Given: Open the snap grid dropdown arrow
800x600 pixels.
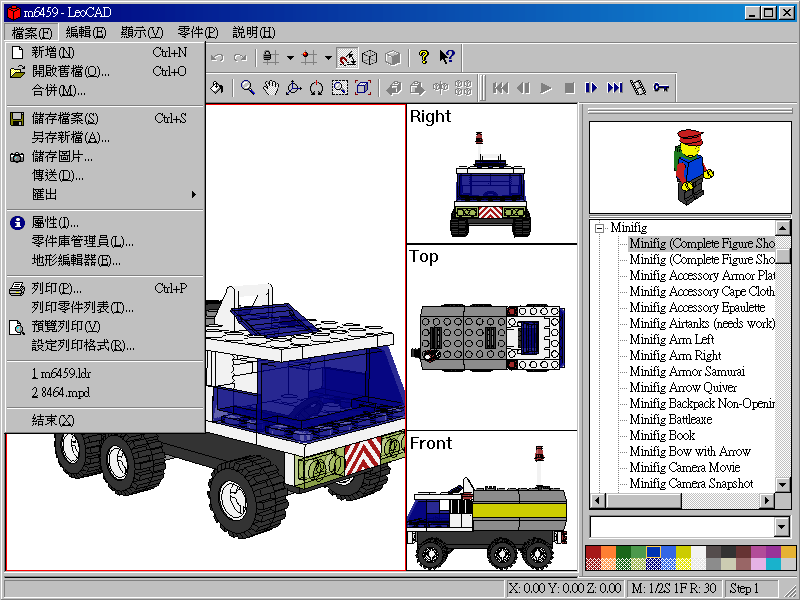Looking at the screenshot, I should pyautogui.click(x=328, y=57).
